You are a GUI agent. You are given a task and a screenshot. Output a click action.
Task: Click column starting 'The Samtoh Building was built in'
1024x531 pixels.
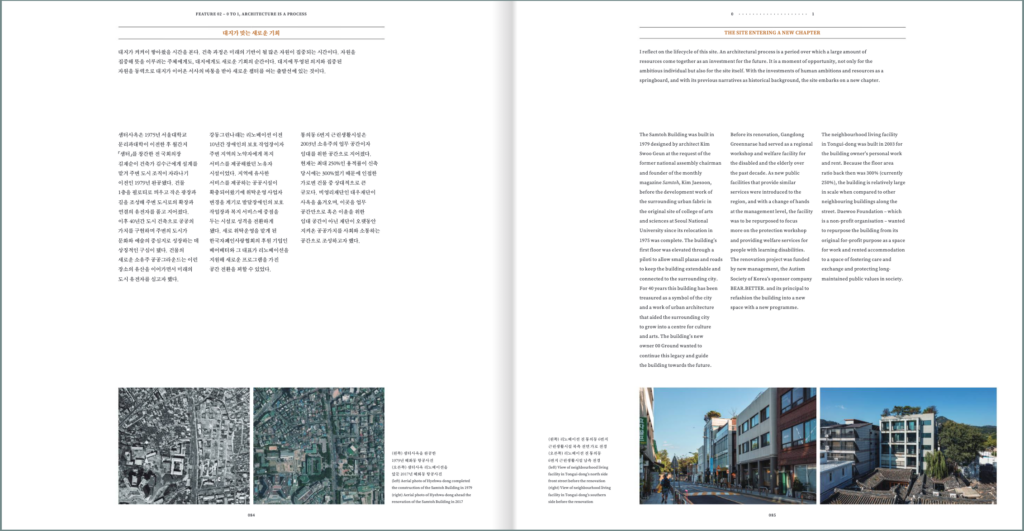(680, 249)
